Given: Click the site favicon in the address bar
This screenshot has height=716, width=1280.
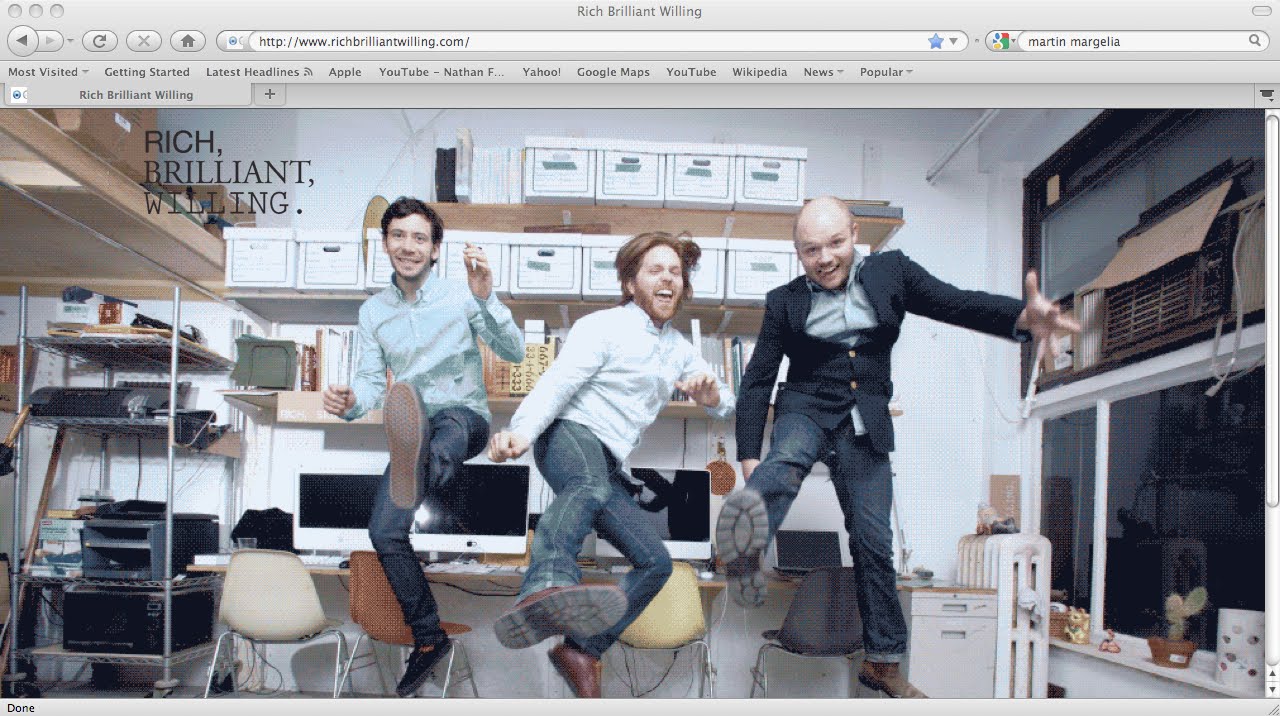Looking at the screenshot, I should coord(234,41).
